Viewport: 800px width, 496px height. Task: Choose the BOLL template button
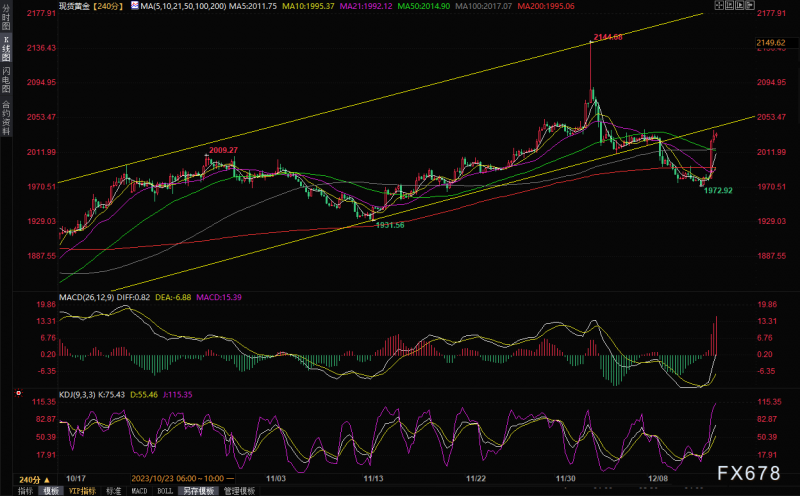pyautogui.click(x=165, y=491)
